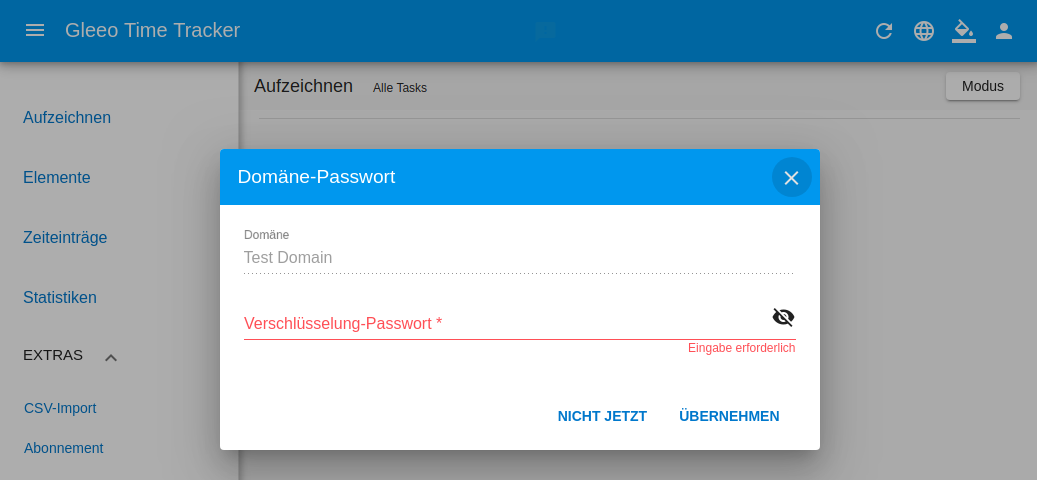Open Elemente in the sidebar
The height and width of the screenshot is (480, 1037).
(57, 177)
